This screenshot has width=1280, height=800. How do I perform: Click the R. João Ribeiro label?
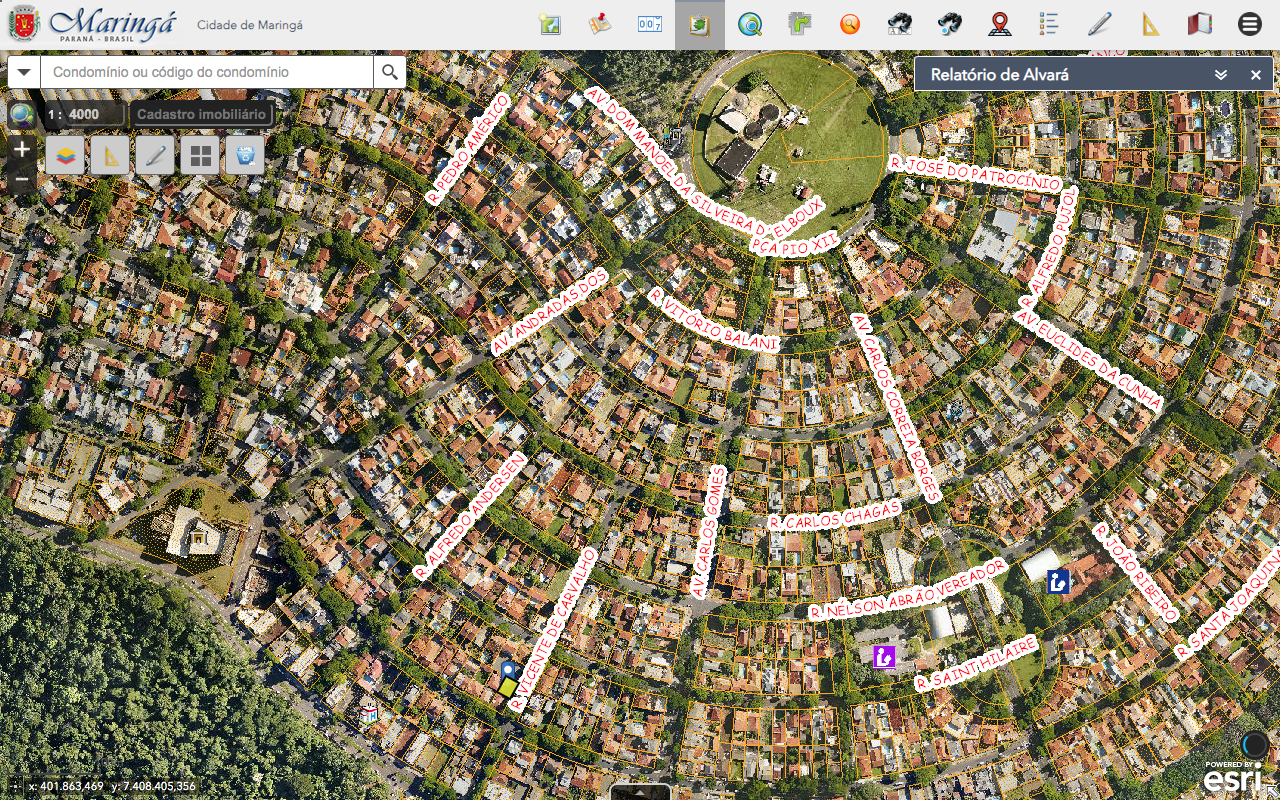coord(1136,572)
